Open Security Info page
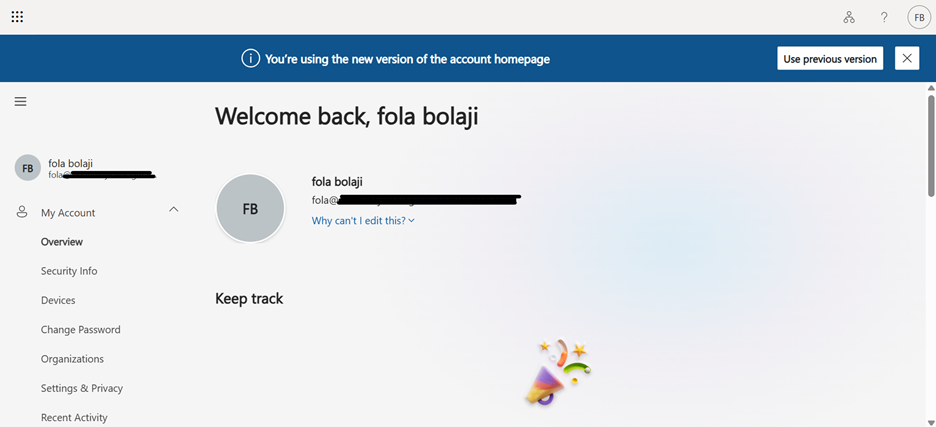The width and height of the screenshot is (936, 427). pyautogui.click(x=69, y=271)
